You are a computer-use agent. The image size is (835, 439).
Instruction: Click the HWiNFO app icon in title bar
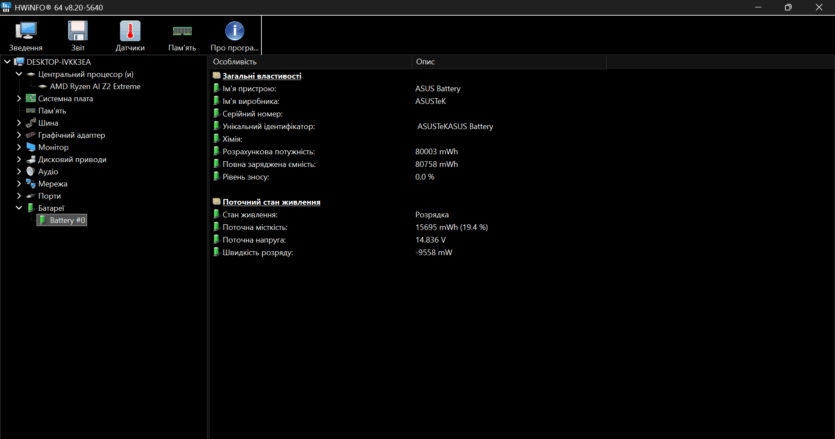7,7
